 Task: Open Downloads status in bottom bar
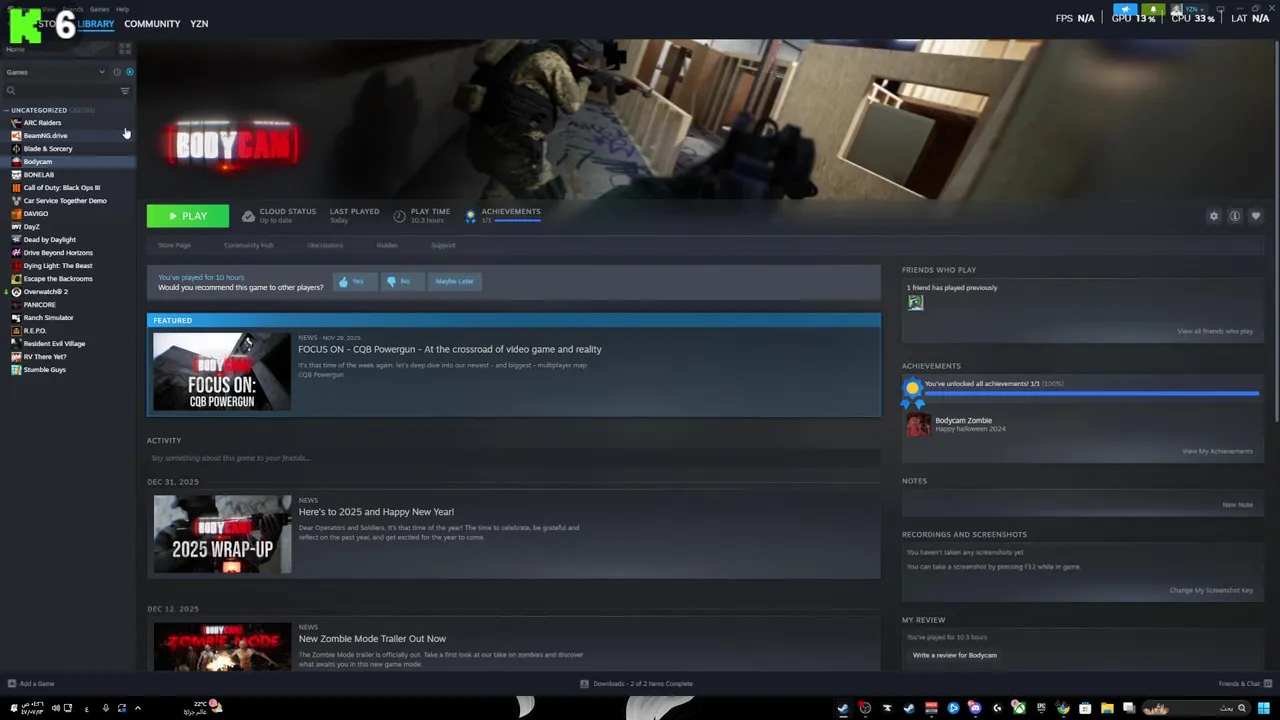(636, 684)
